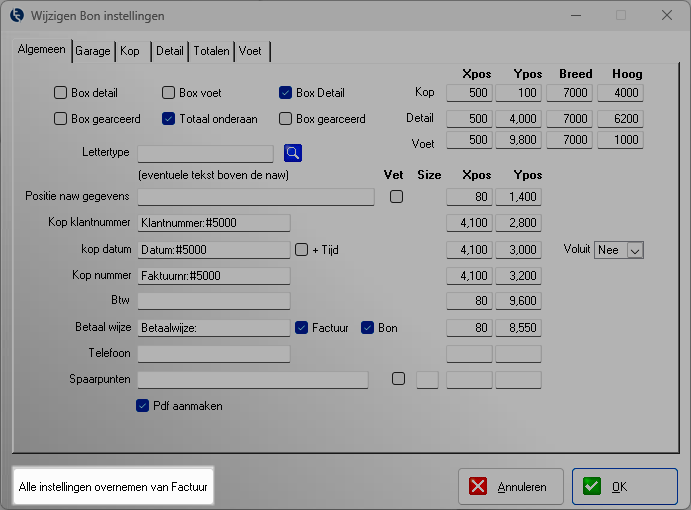Switch to the Garage tab
This screenshot has width=691, height=510.
tap(93, 50)
